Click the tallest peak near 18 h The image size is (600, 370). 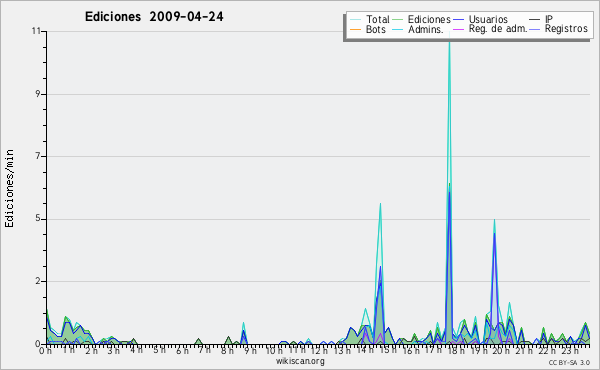tap(449, 38)
